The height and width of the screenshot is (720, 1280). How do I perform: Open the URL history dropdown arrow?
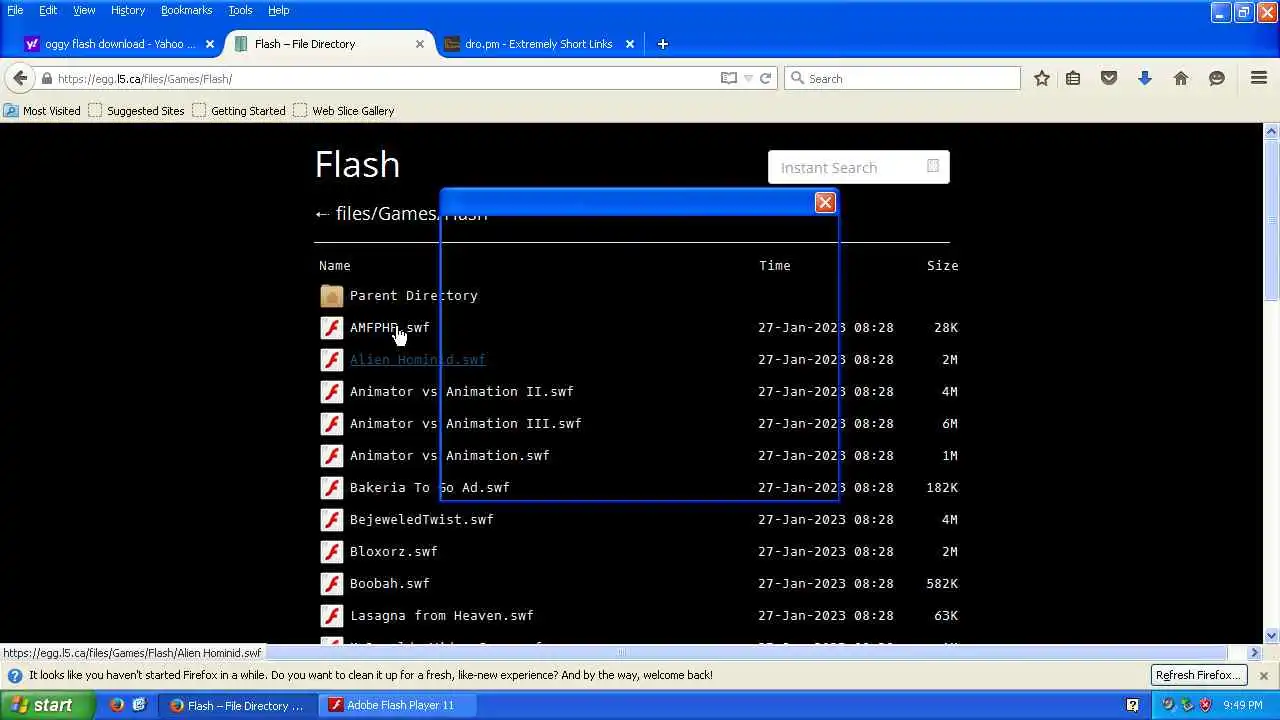click(748, 78)
